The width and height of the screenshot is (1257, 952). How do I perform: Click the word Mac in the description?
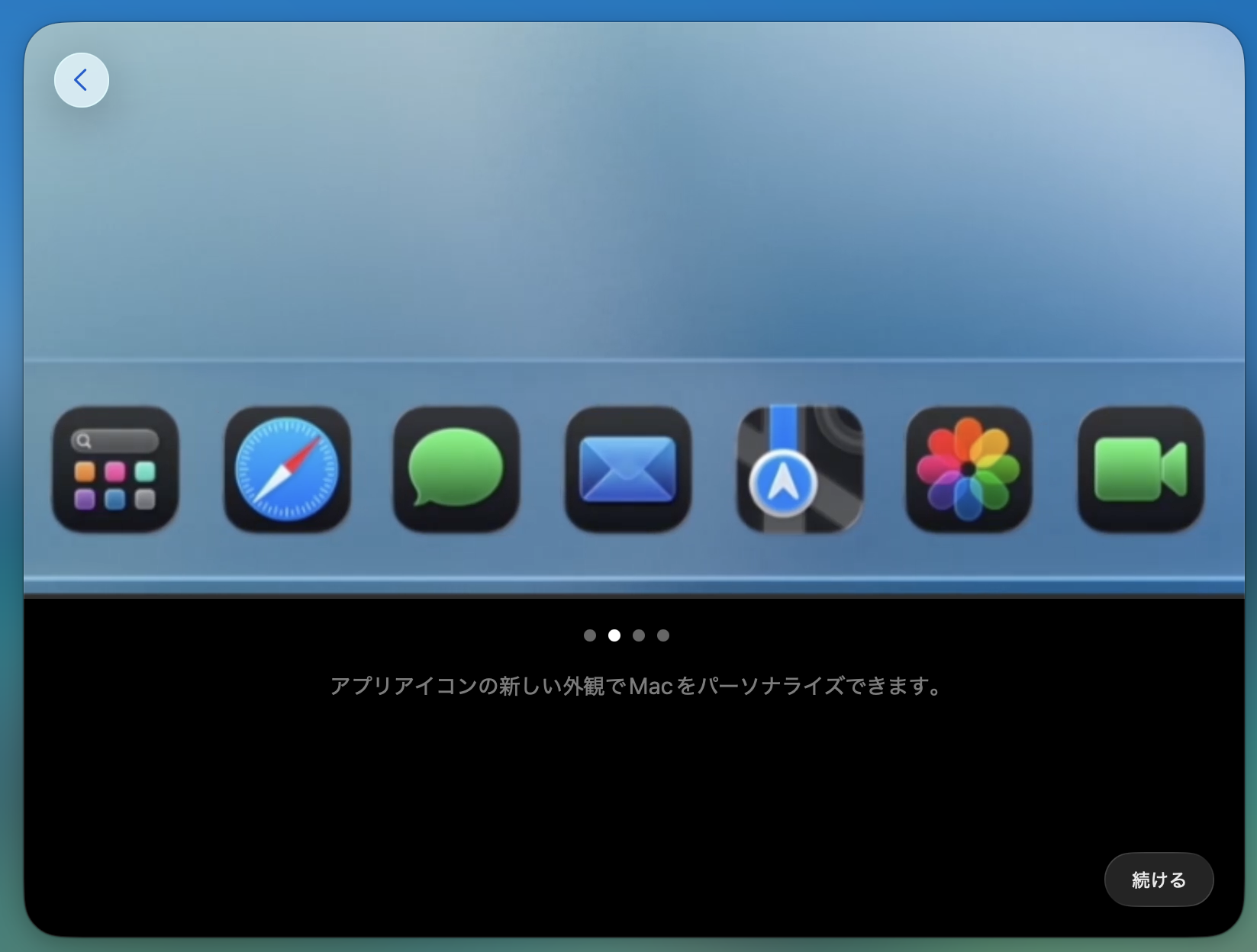(x=650, y=687)
